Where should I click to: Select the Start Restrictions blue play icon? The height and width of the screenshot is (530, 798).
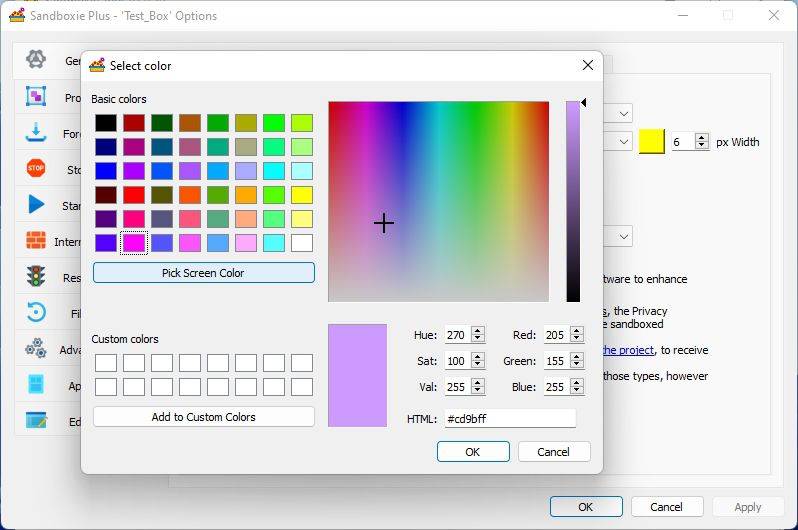(36, 204)
